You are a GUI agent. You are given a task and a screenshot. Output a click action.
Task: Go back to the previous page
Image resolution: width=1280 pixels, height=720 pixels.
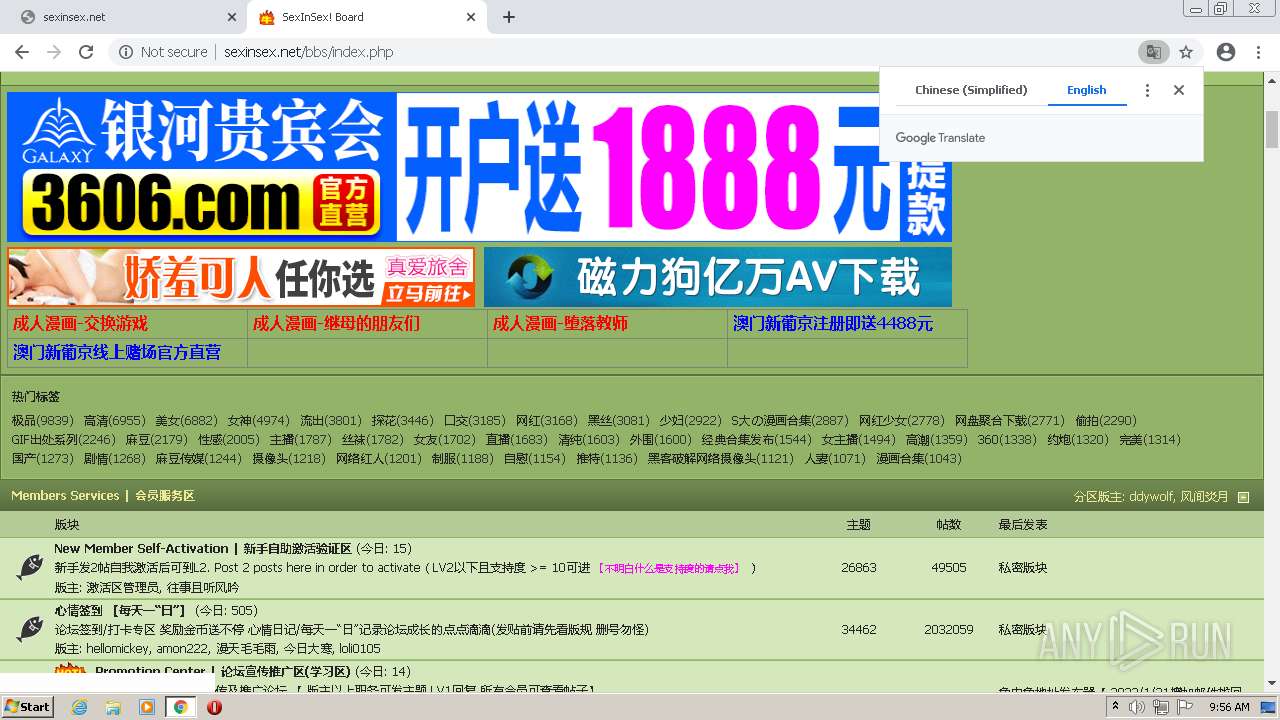tap(22, 52)
